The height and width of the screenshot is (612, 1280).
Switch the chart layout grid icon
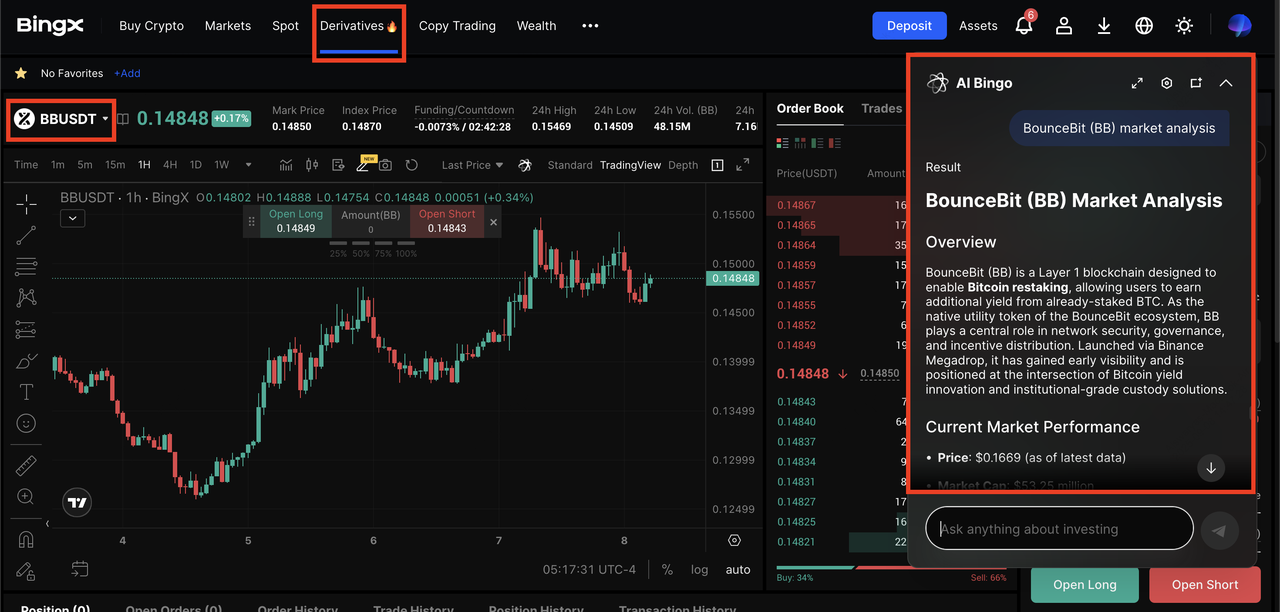click(717, 165)
